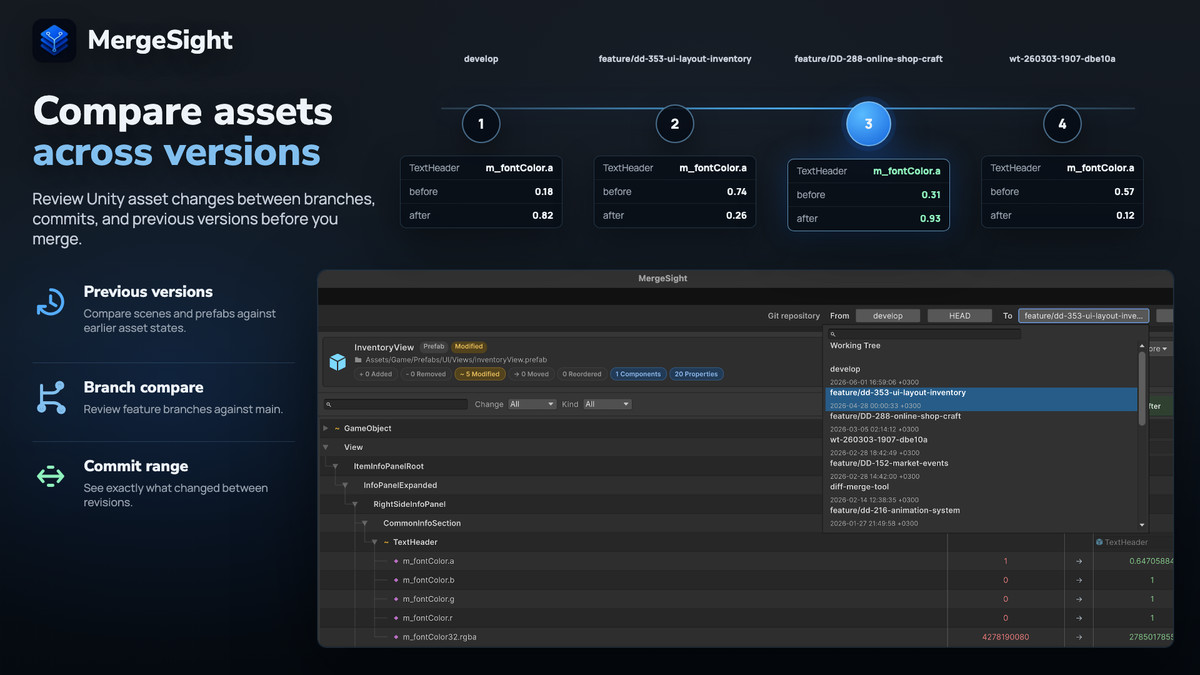1200x675 pixels.
Task: Click the diamond icon beside m_fontColor32.rgba
Action: click(x=396, y=637)
